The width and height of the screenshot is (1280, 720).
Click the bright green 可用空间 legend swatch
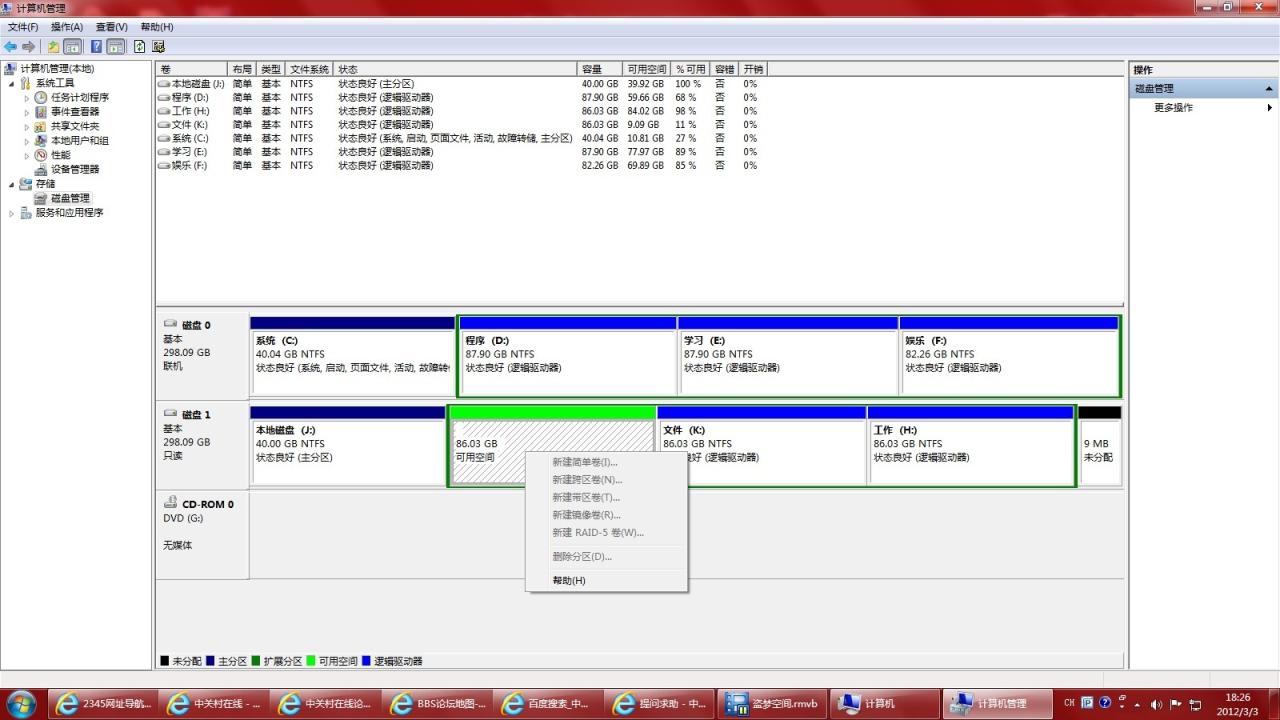click(x=311, y=661)
